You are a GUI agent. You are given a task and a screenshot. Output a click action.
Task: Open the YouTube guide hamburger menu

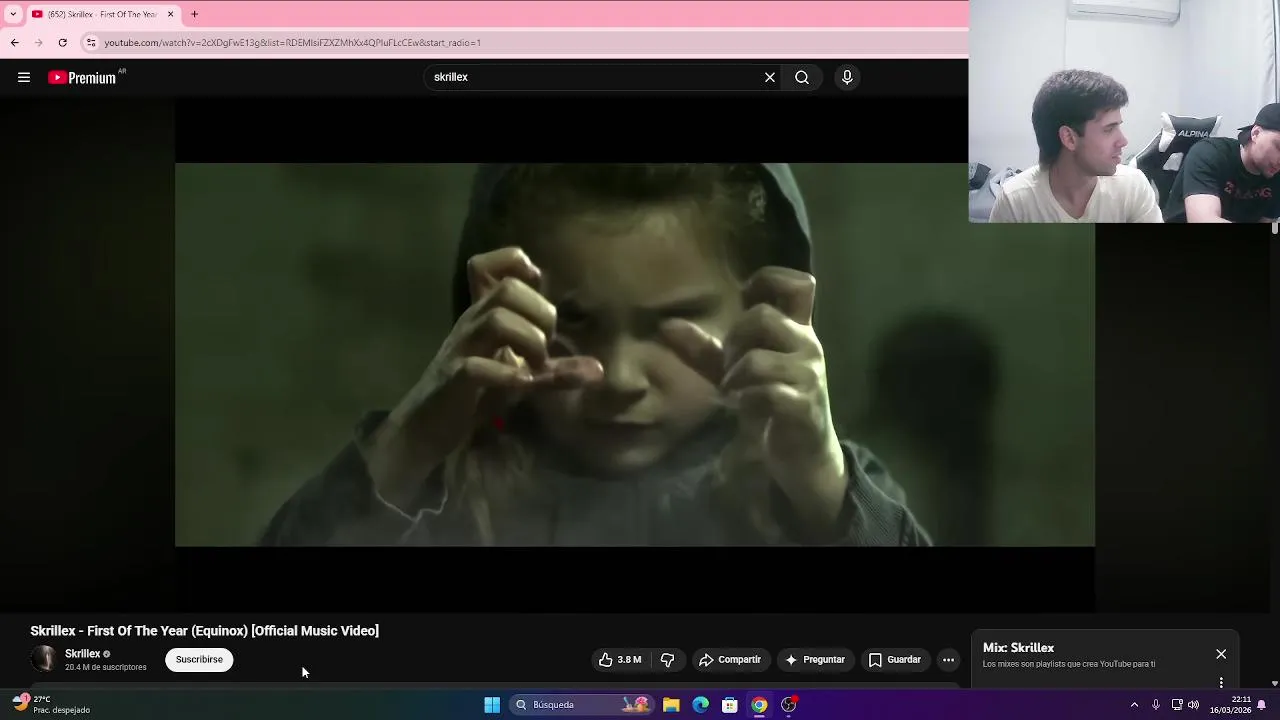tap(24, 77)
